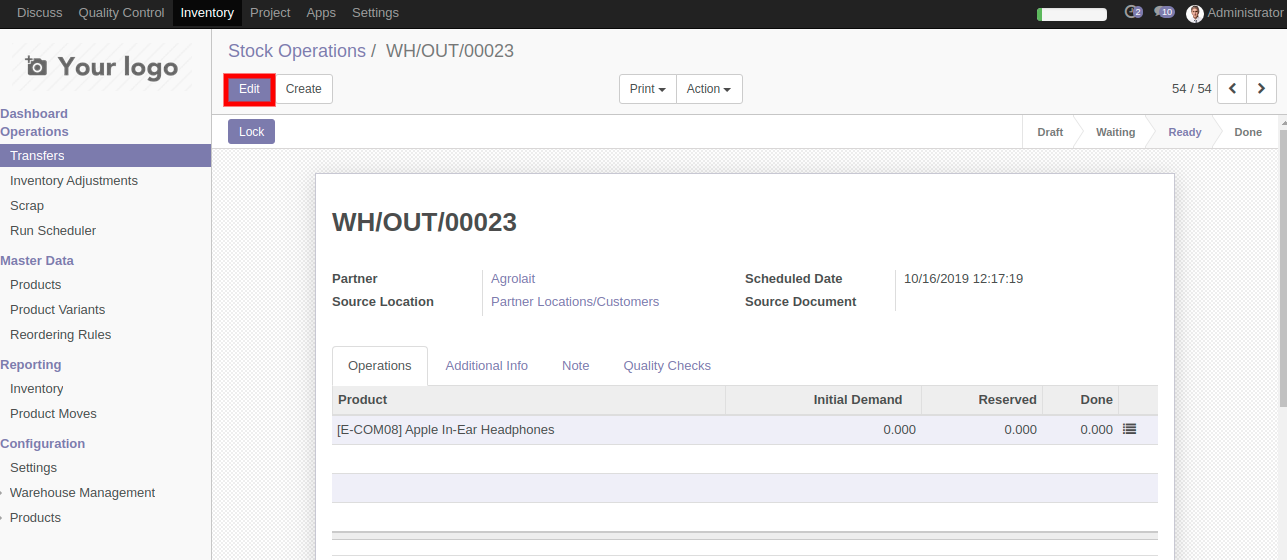Open the conversations chat bubble icon

click(1163, 13)
